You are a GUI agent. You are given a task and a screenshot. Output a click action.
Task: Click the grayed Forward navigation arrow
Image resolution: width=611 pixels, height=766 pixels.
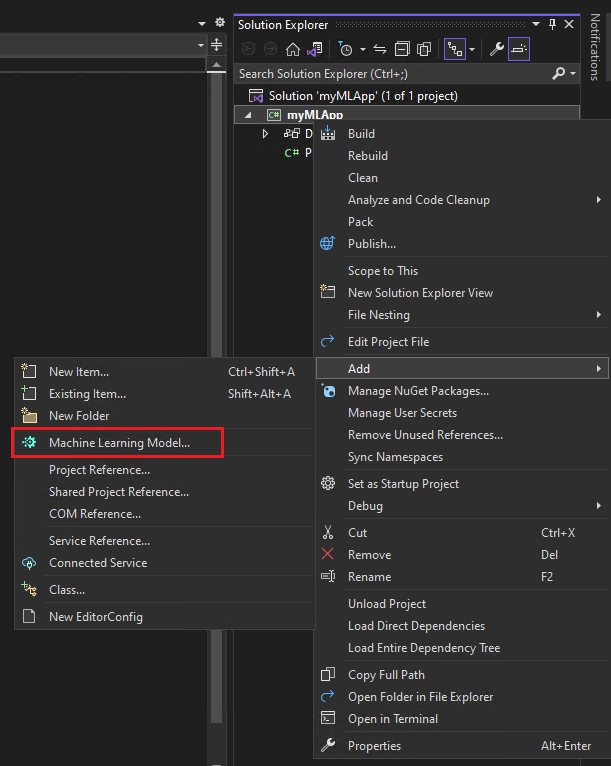click(x=270, y=49)
